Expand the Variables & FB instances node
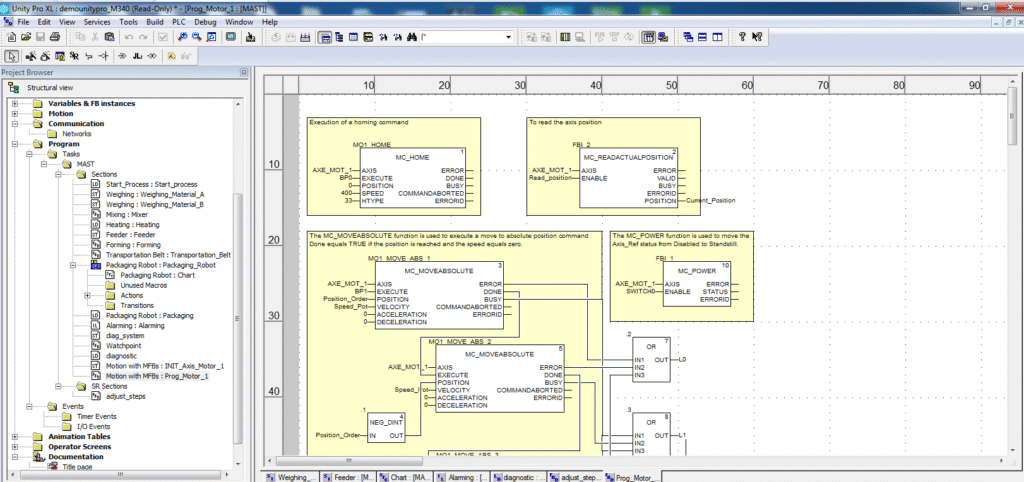 point(15,103)
